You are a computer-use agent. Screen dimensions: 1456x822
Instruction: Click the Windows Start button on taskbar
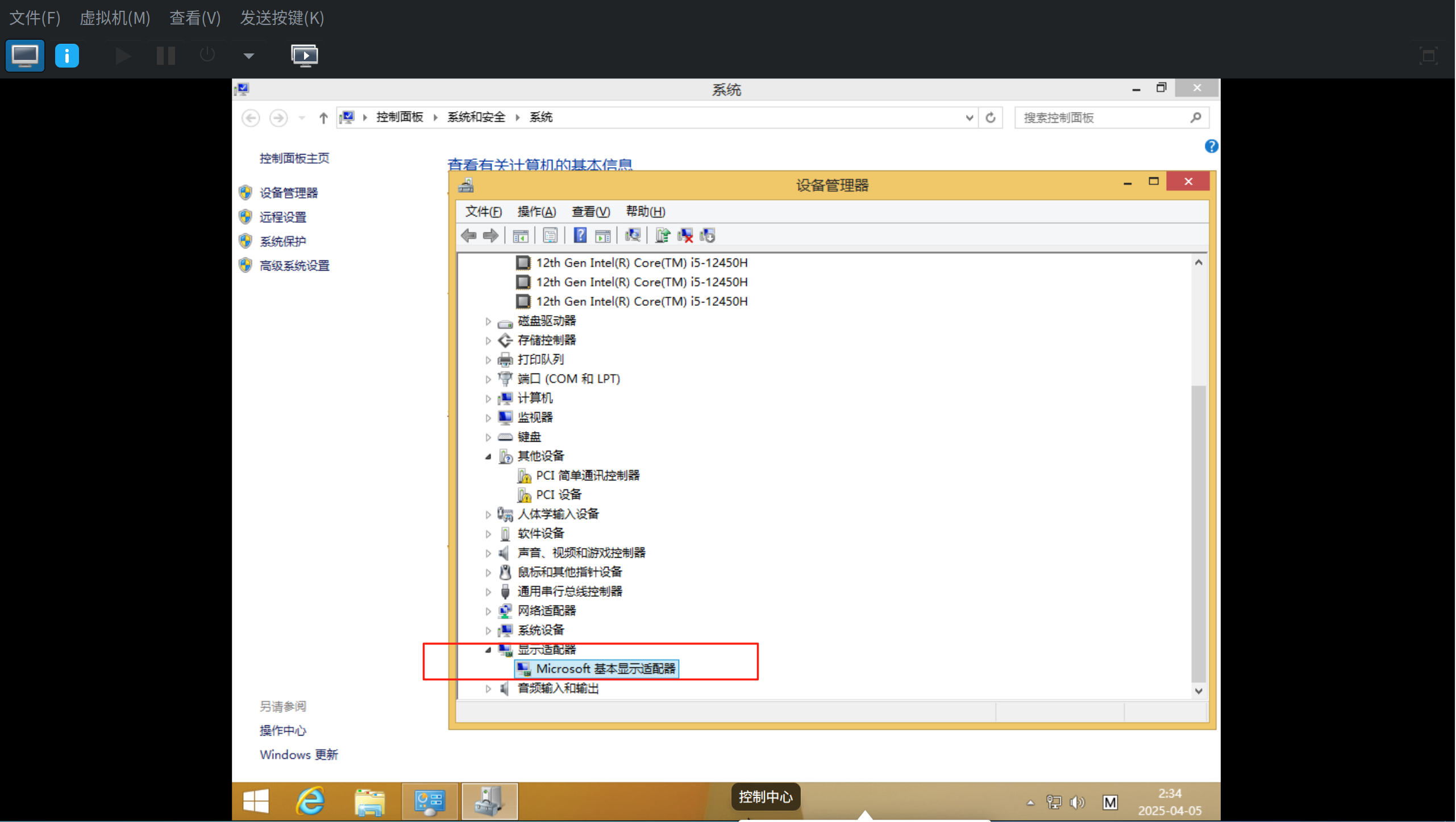(256, 802)
